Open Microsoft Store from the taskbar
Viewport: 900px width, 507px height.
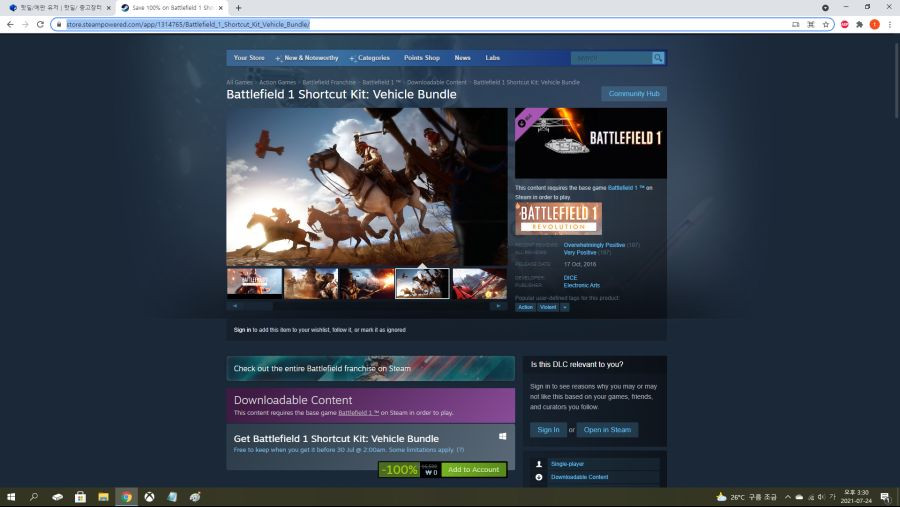click(80, 497)
